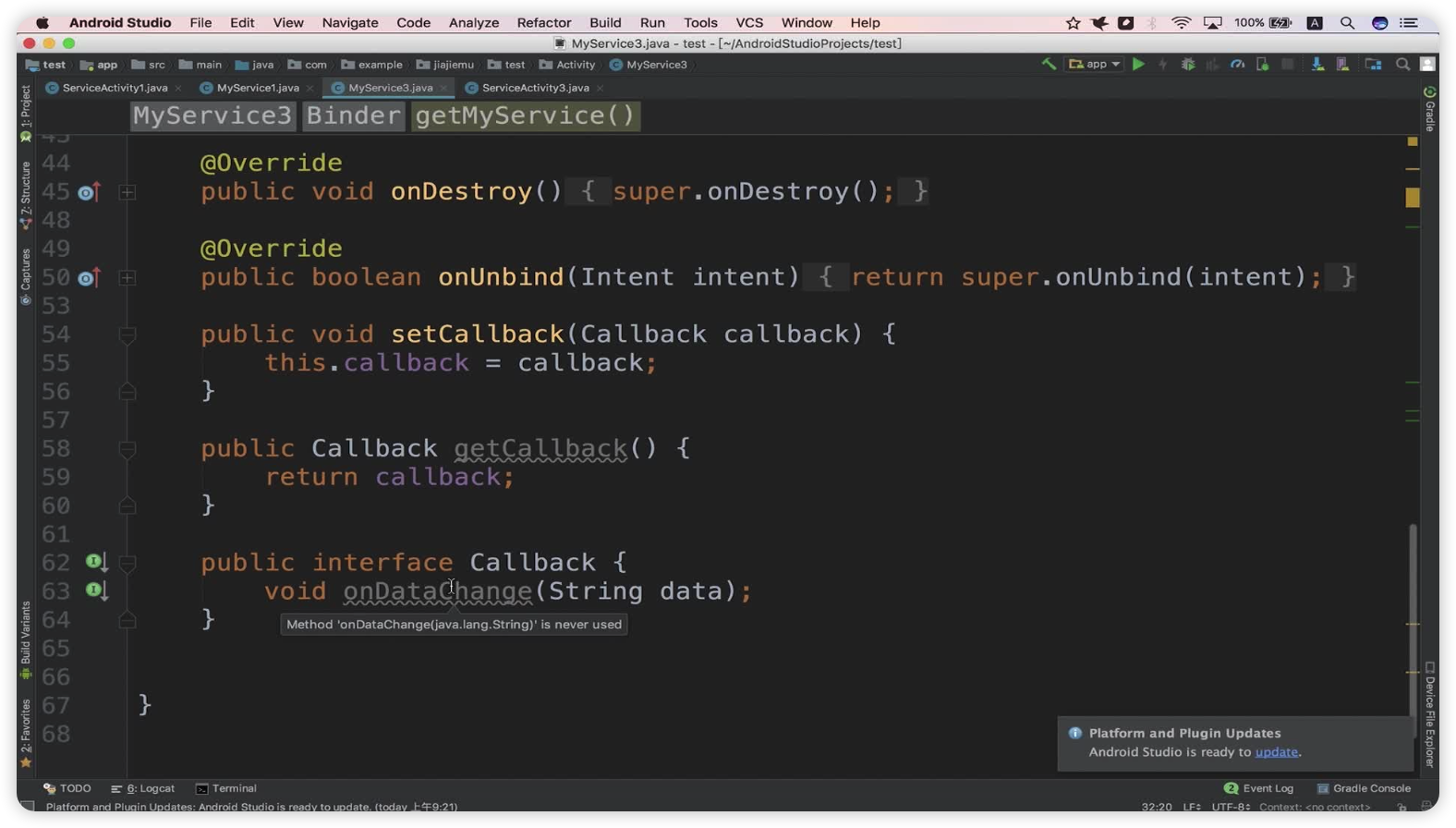Open the Tools menu
This screenshot has width=1456, height=828.
pos(700,22)
